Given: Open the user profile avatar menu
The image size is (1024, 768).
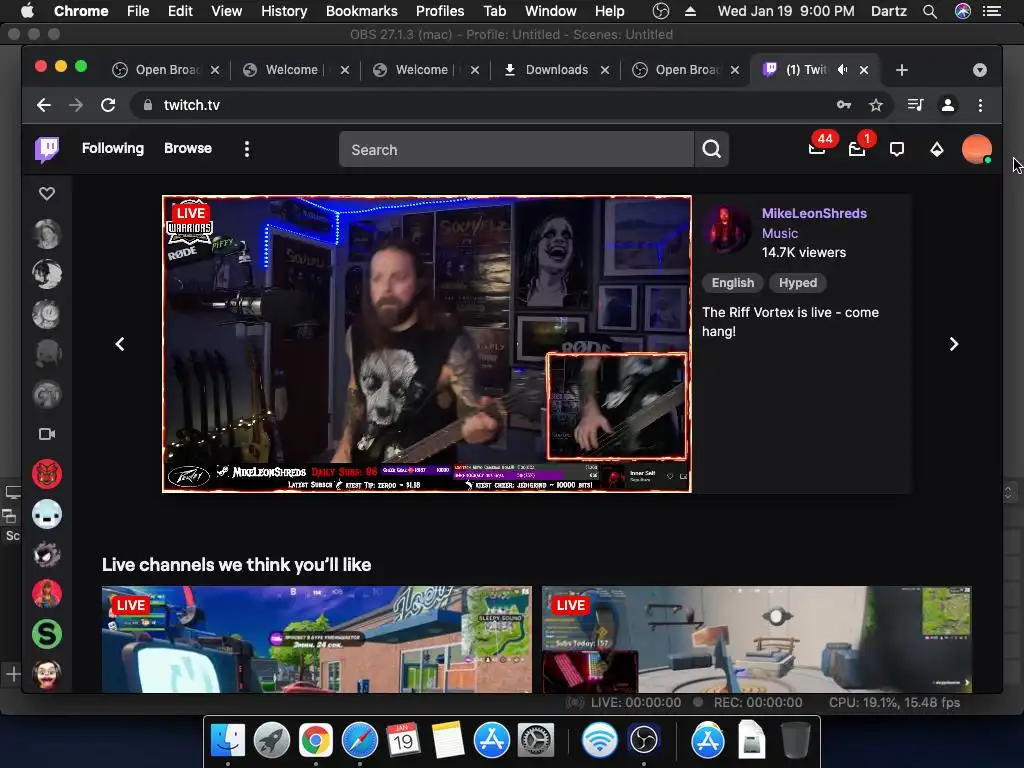Looking at the screenshot, I should pos(976,150).
